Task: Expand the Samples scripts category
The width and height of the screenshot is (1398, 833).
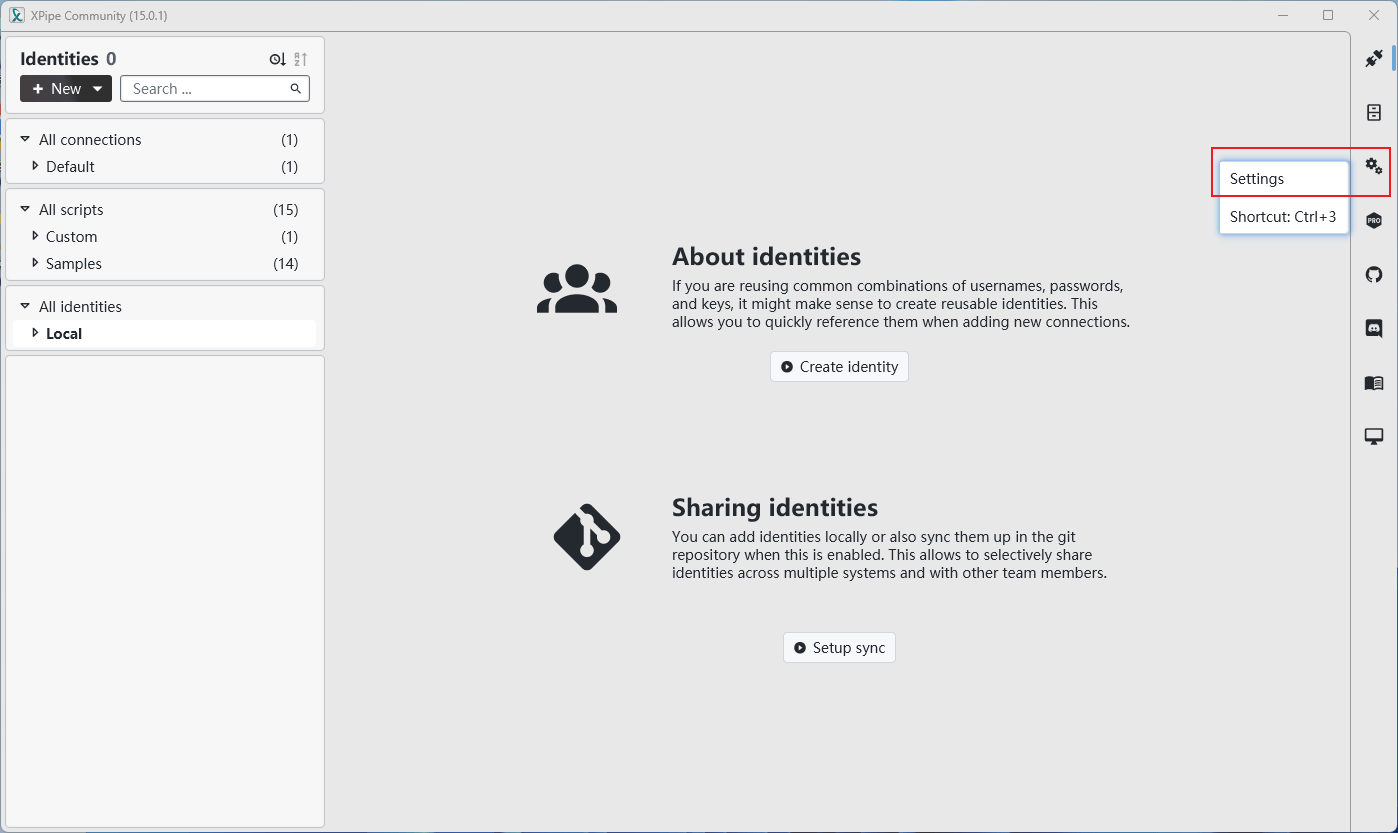Action: coord(35,263)
